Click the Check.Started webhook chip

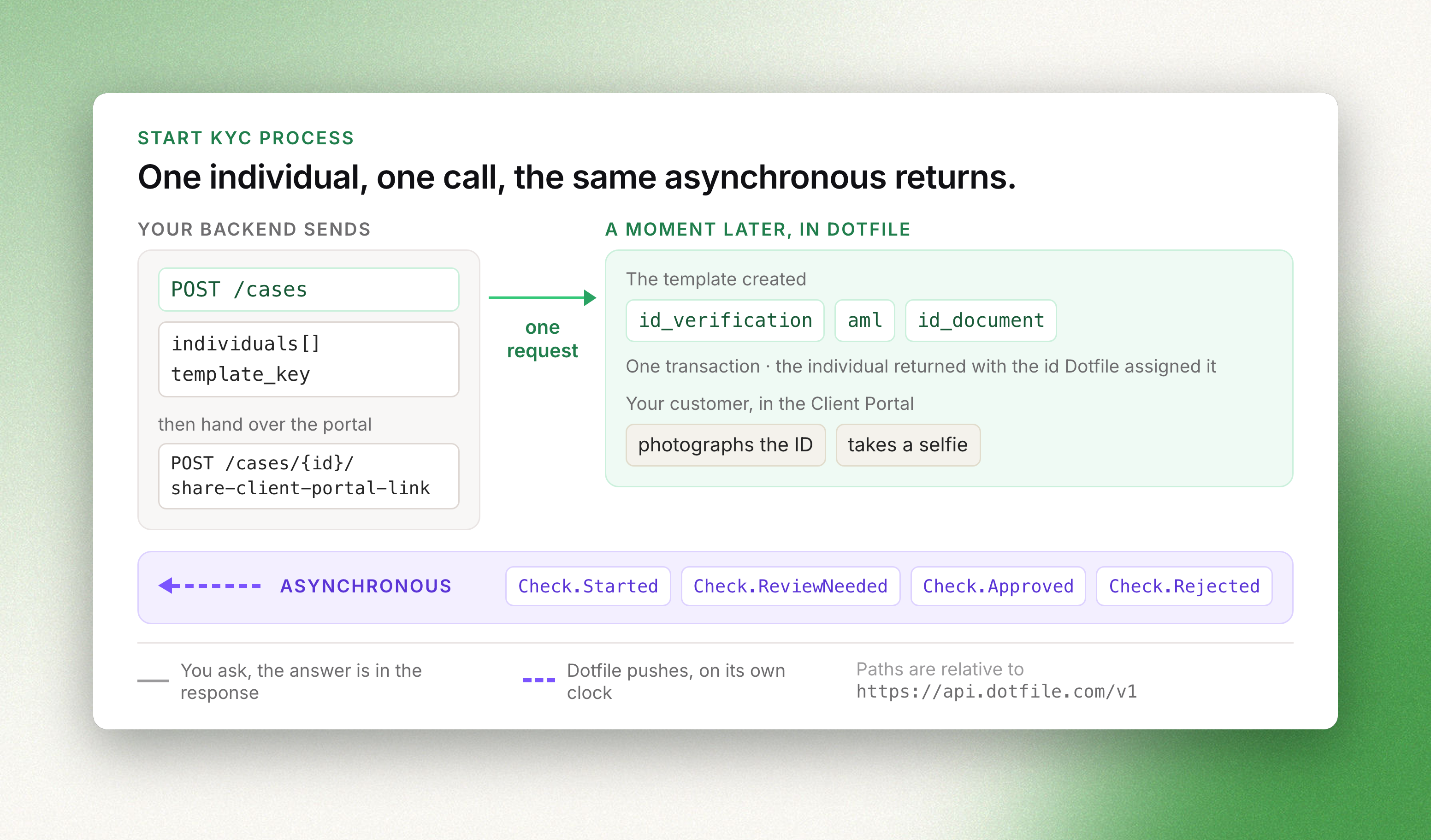click(588, 586)
